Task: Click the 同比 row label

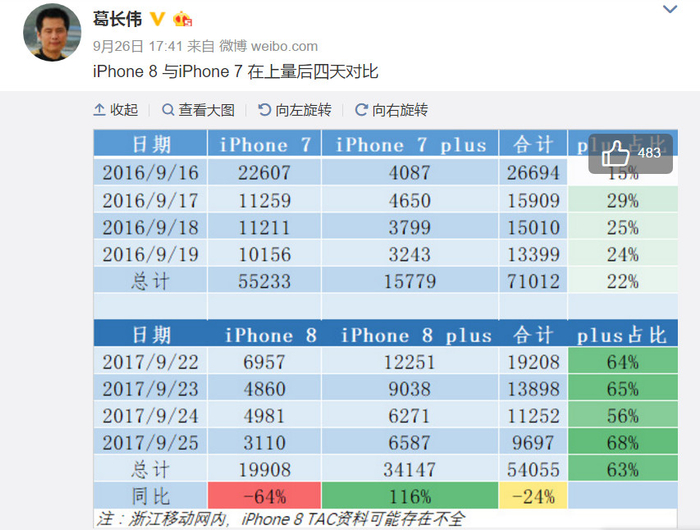Action: click(x=150, y=496)
